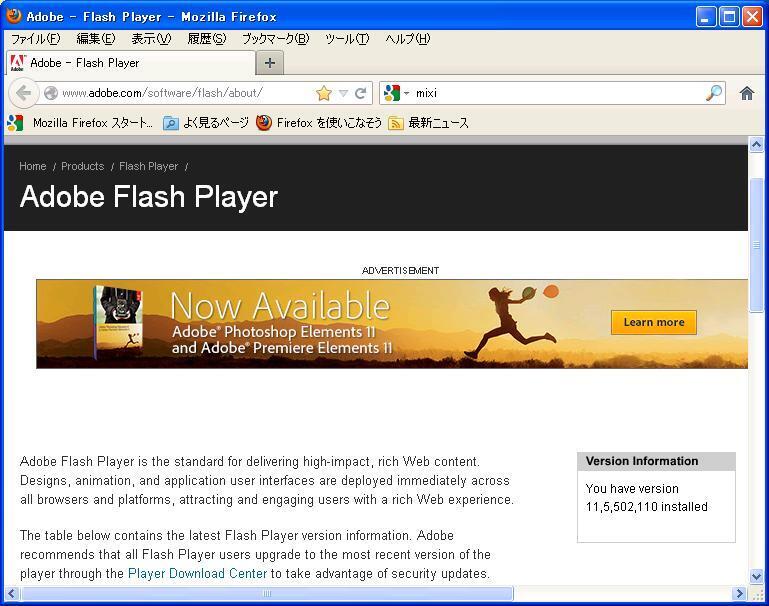This screenshot has width=769, height=606.
Task: Click the Photoshop Elements product box image
Action: (119, 321)
